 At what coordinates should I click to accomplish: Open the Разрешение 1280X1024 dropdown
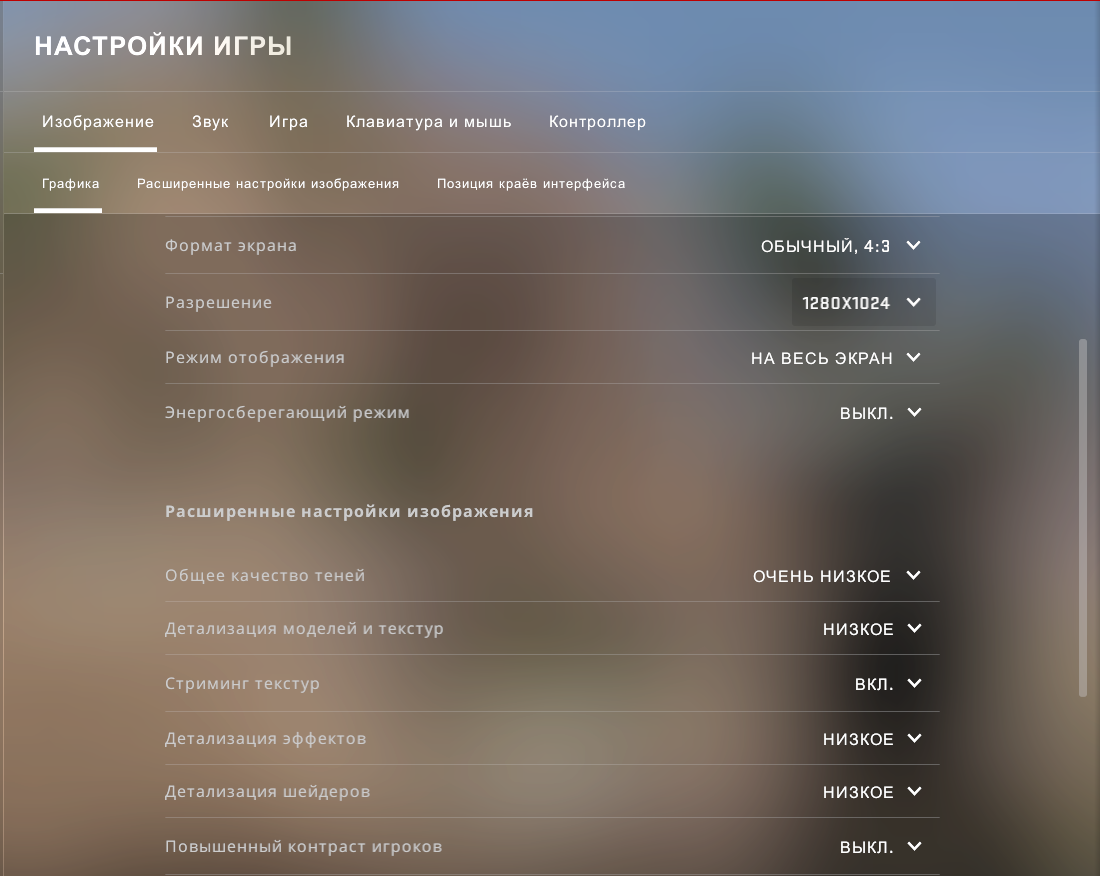click(x=863, y=302)
